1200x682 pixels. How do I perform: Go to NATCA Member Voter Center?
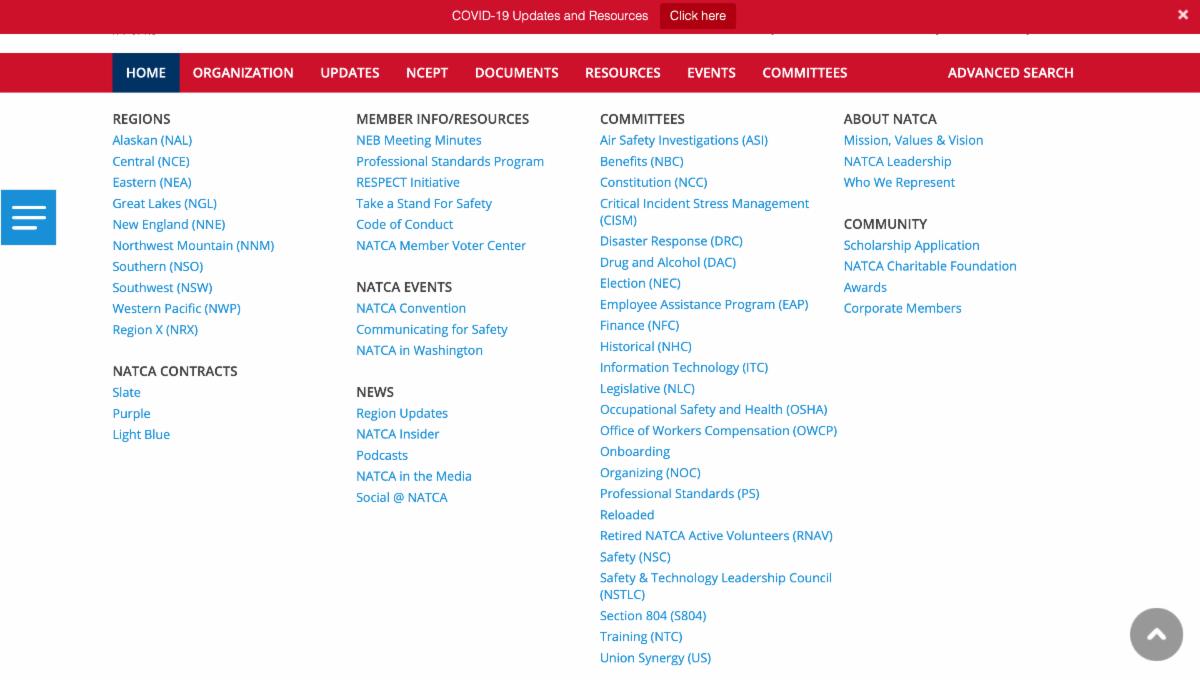point(441,245)
